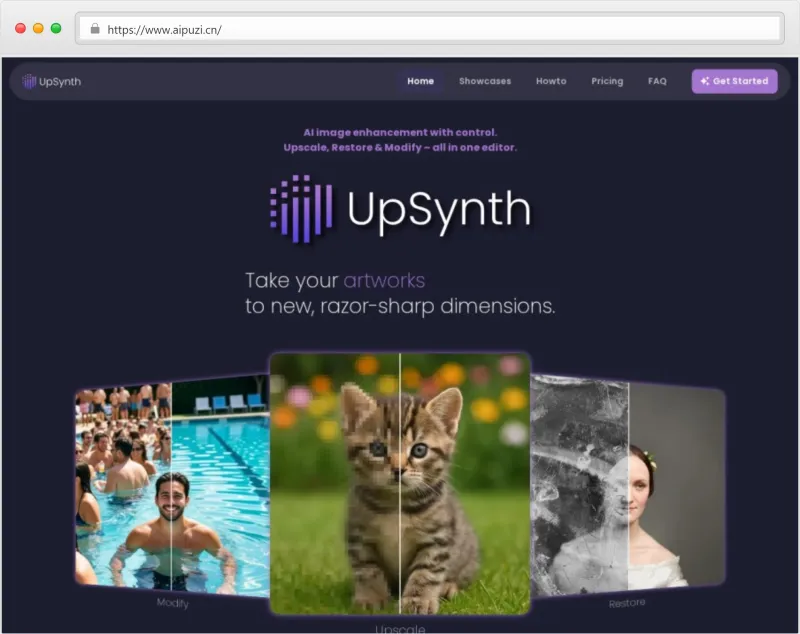Click the large UpSynth hero logo

pyautogui.click(x=401, y=209)
